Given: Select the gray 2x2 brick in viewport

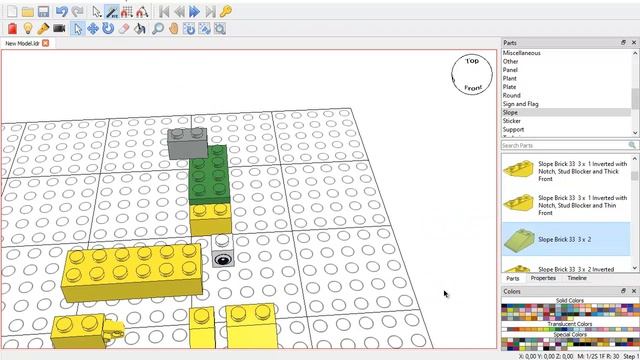Looking at the screenshot, I should coord(187,144).
